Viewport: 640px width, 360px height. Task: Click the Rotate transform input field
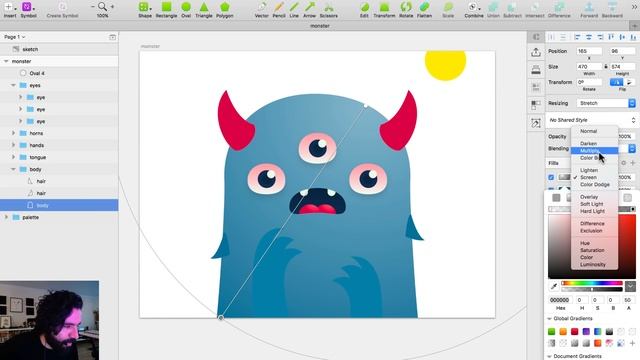point(589,82)
